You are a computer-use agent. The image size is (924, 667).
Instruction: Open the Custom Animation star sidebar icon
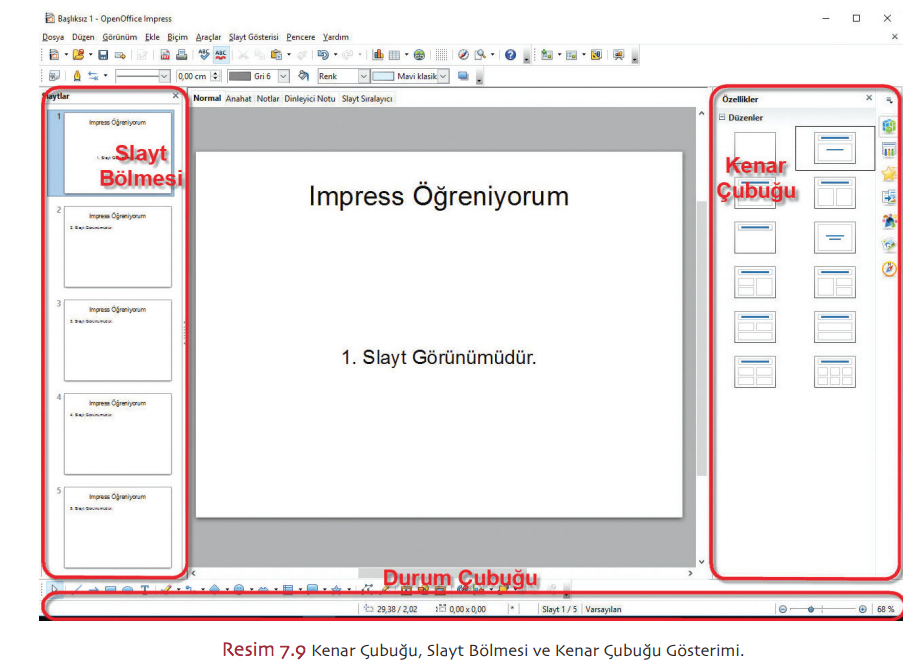pyautogui.click(x=889, y=173)
